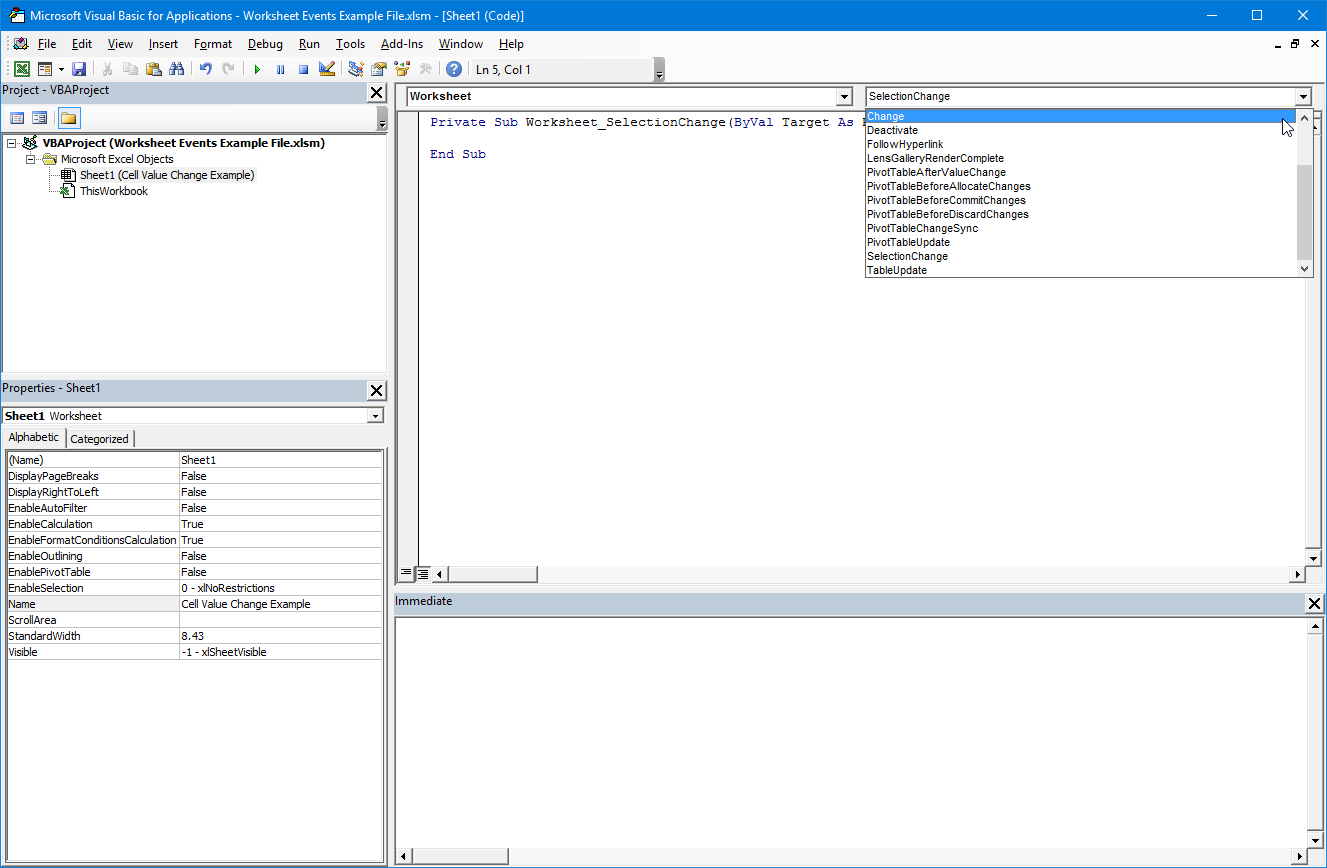Select Change from the procedure list
This screenshot has width=1327, height=868.
point(886,116)
